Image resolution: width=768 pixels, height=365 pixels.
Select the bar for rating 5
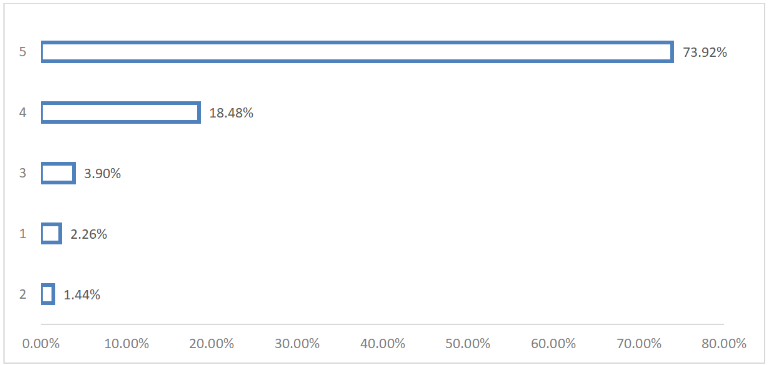[358, 52]
